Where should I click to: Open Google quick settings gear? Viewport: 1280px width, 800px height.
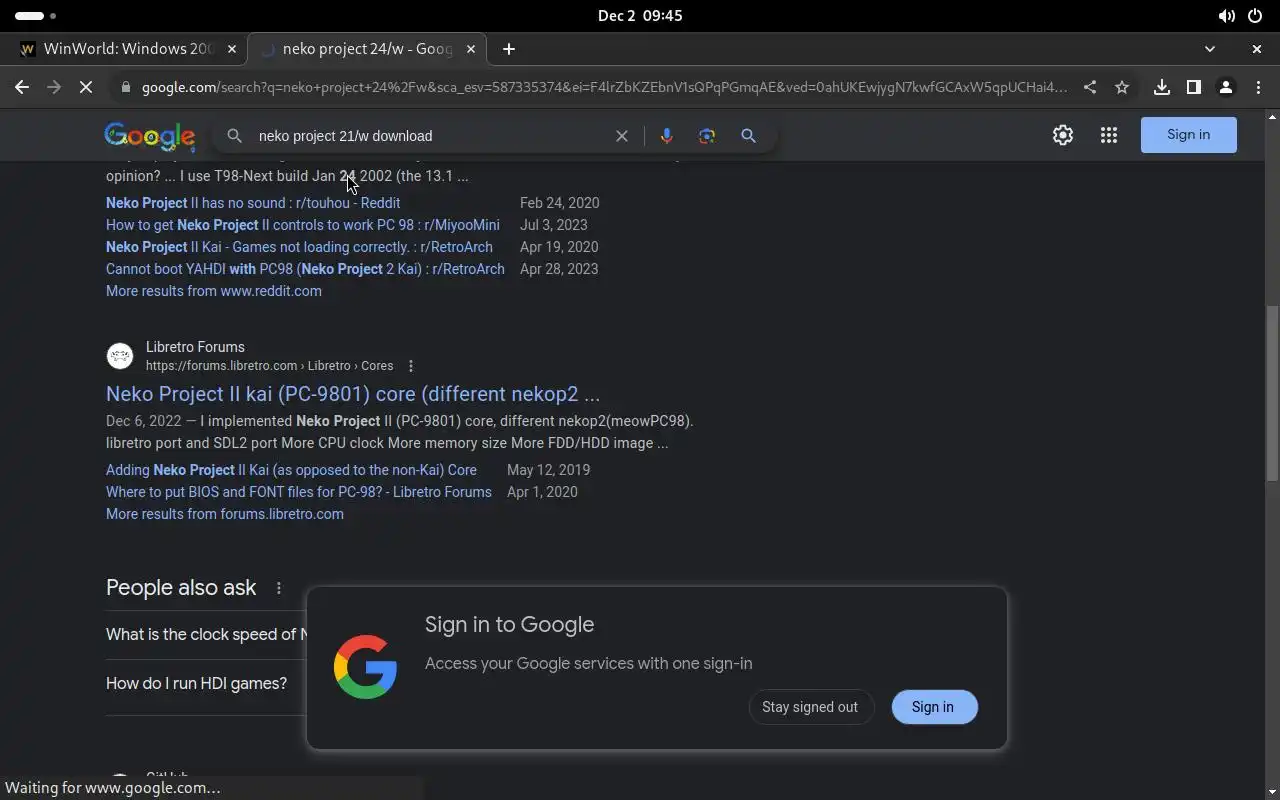(1063, 135)
